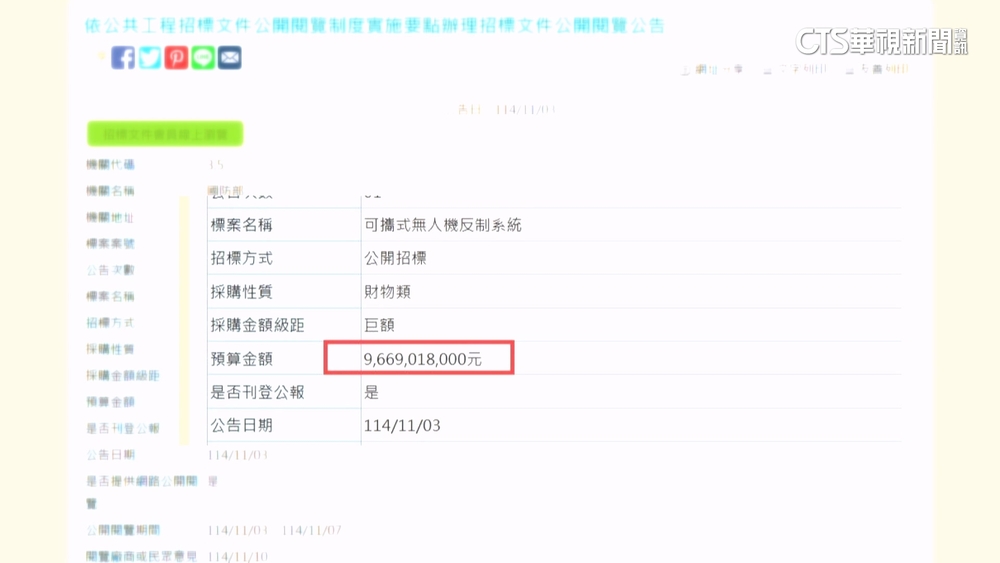
Task: Click the green bid-document browse button
Action: click(165, 134)
